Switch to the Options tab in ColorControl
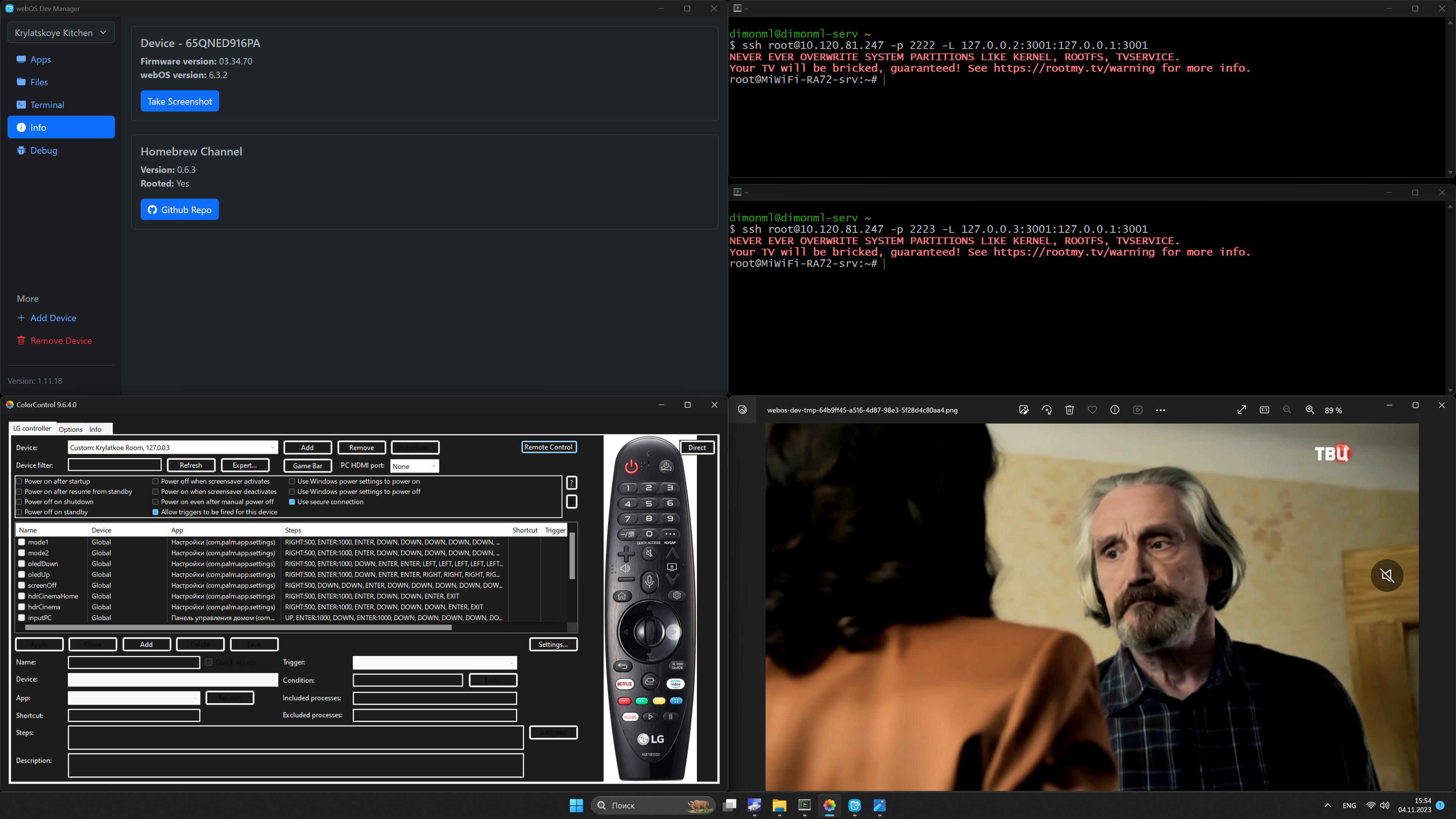 tap(71, 430)
